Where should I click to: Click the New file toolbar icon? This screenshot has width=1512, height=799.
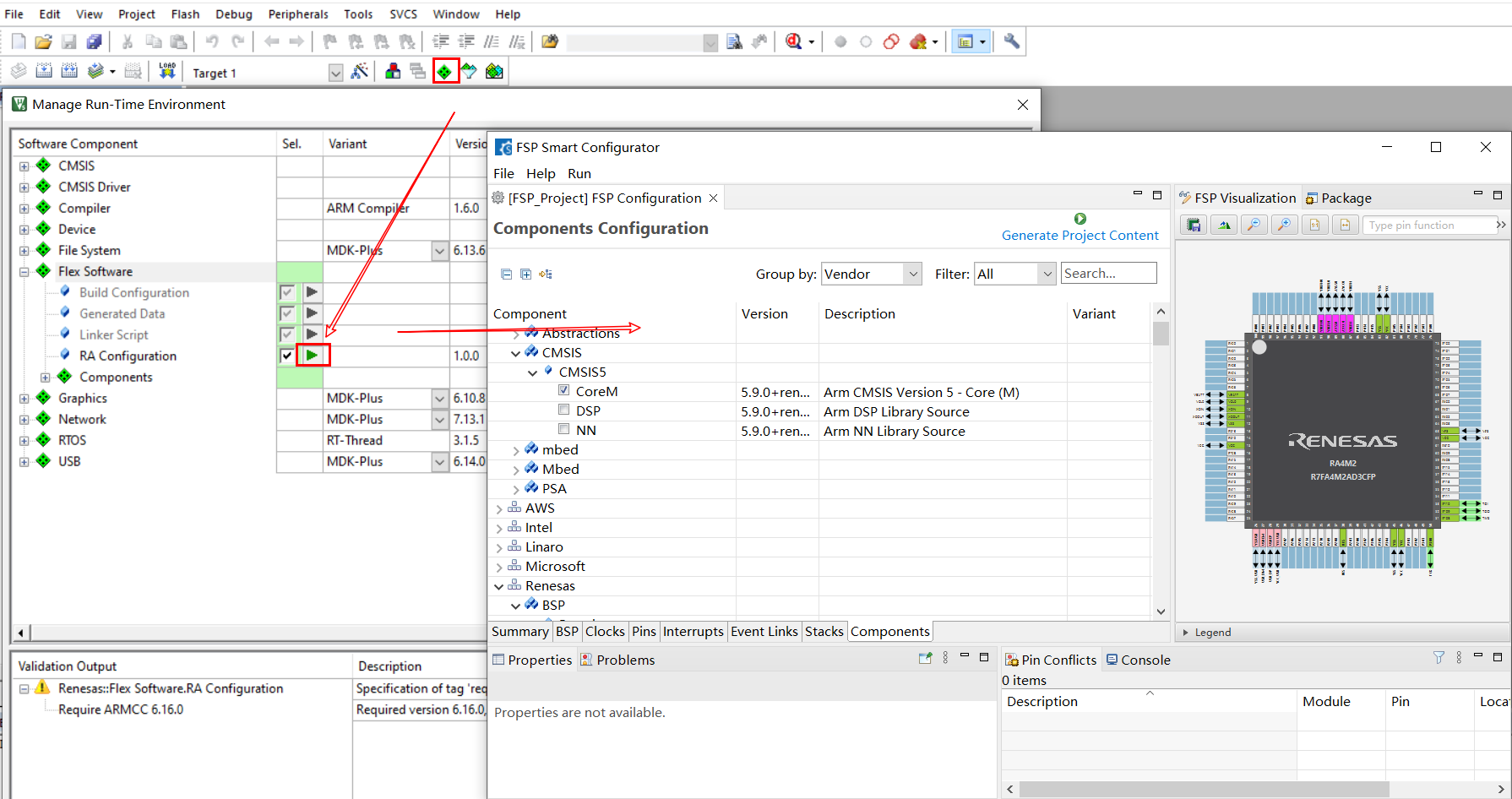[x=19, y=41]
